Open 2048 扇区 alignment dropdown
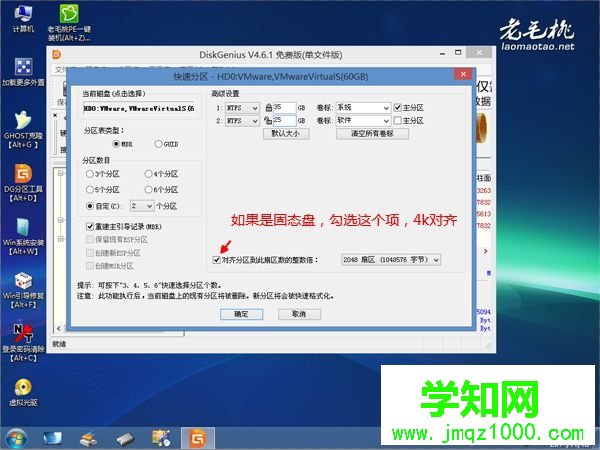The height and width of the screenshot is (450, 600). [x=391, y=260]
